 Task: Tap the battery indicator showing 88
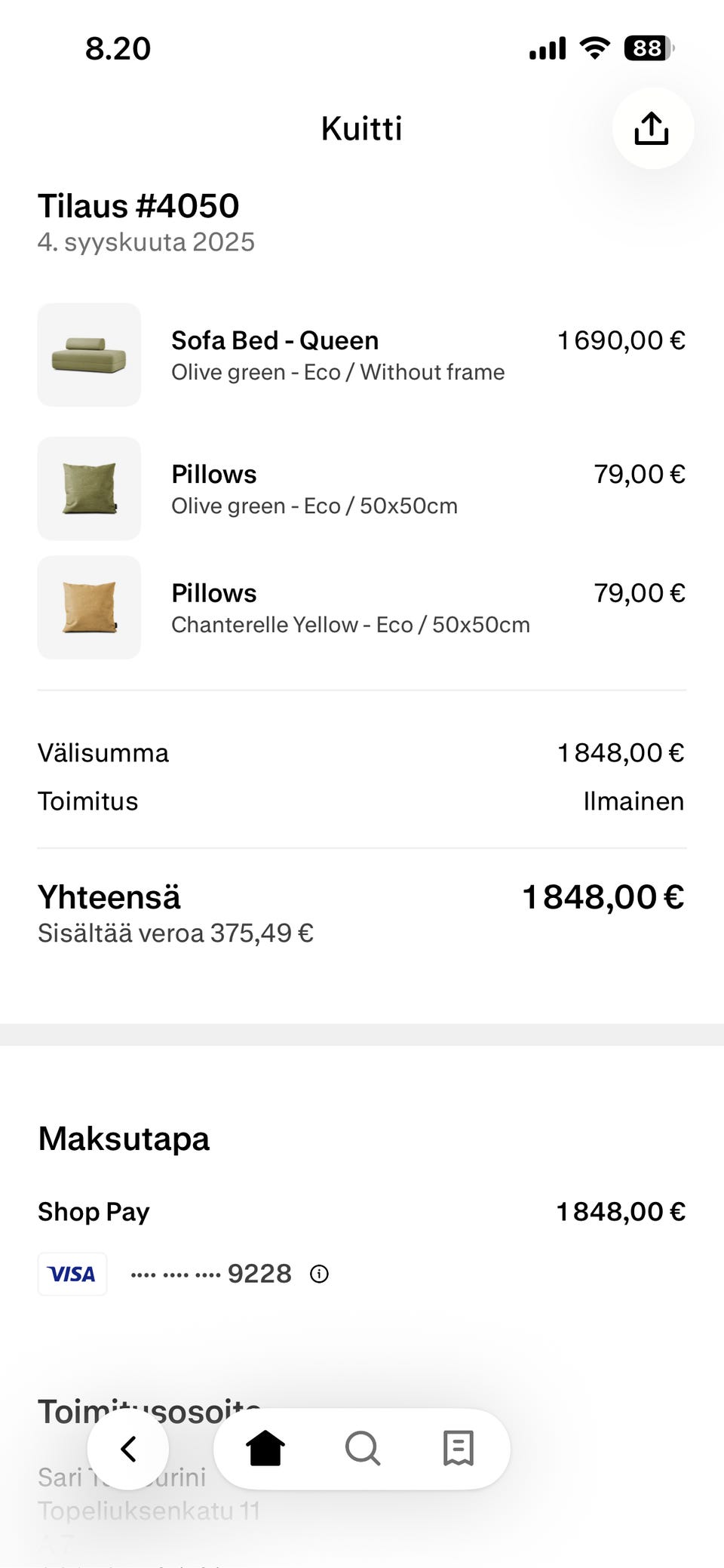tap(648, 48)
